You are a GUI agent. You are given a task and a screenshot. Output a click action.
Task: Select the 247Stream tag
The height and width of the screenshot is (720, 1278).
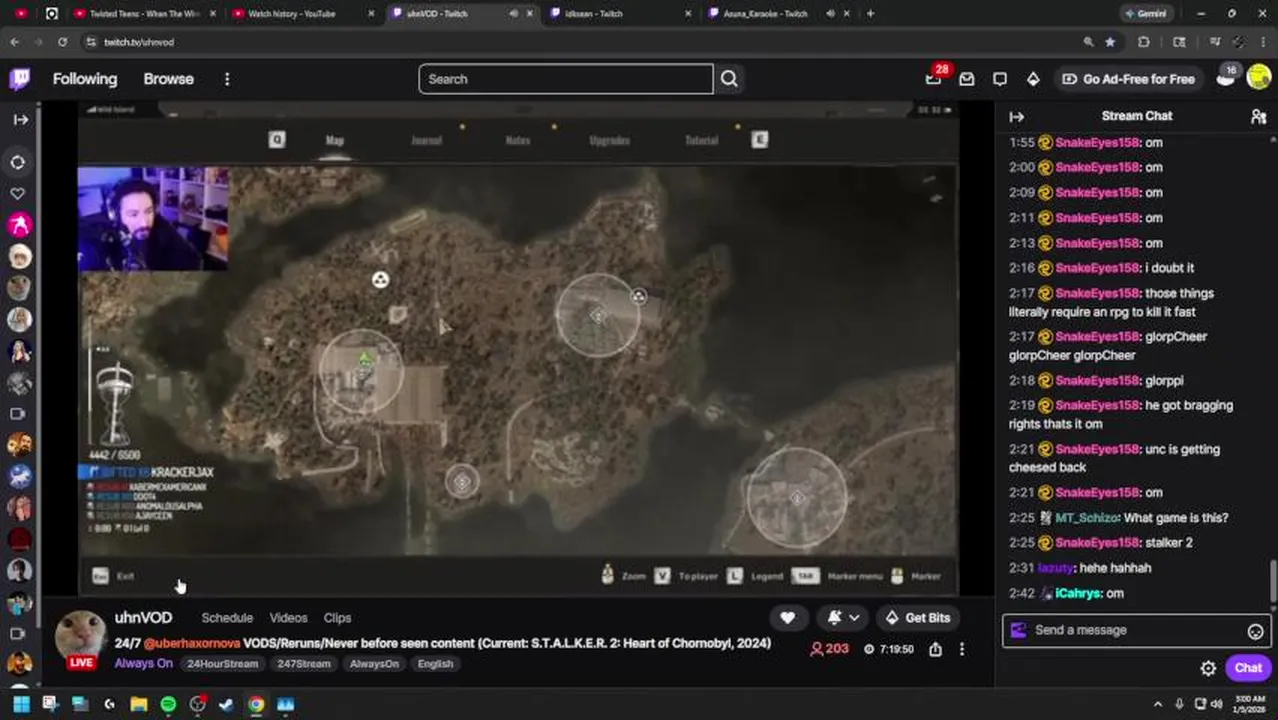304,664
